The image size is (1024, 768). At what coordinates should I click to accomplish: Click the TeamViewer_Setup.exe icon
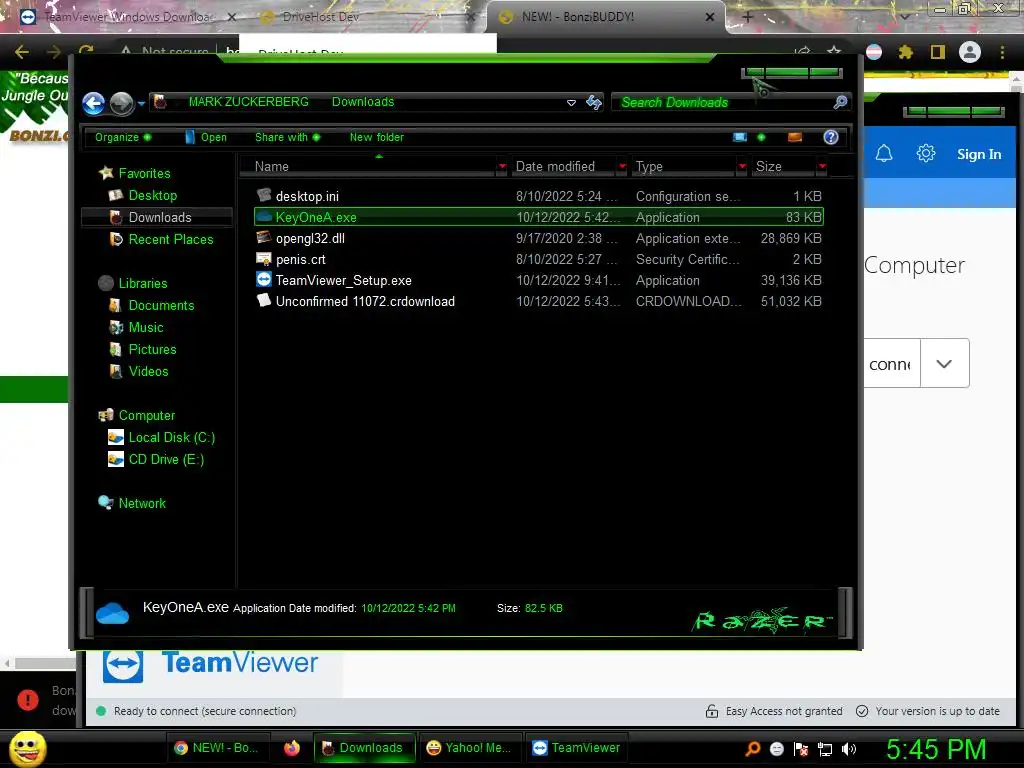pyautogui.click(x=264, y=280)
